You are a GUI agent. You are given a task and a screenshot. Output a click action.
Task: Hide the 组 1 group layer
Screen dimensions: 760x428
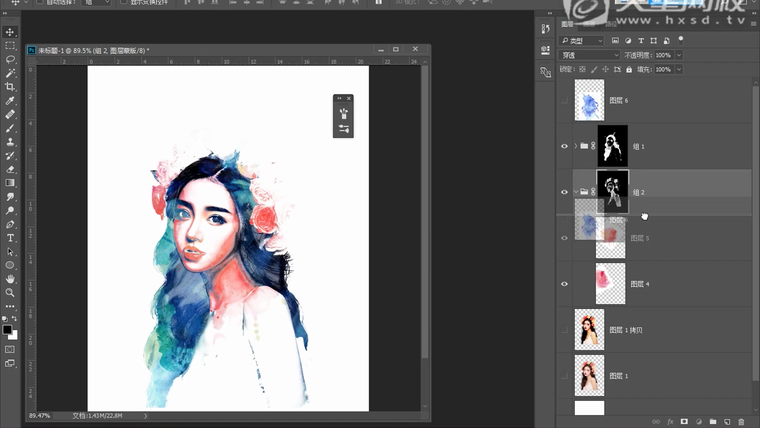(564, 146)
